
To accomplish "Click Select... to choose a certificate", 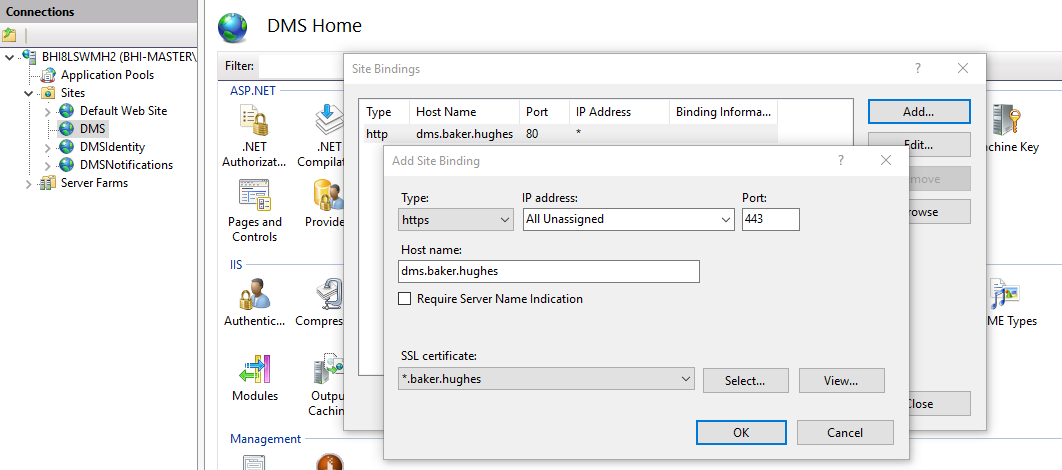I will pos(745,380).
